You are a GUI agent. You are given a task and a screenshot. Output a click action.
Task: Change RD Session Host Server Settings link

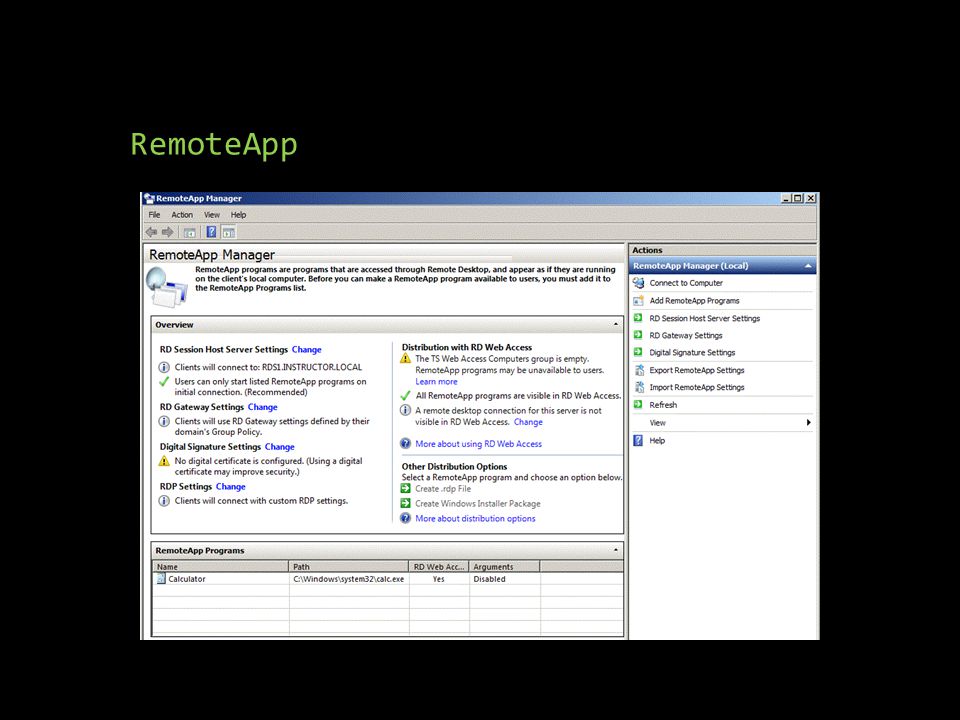(x=306, y=350)
